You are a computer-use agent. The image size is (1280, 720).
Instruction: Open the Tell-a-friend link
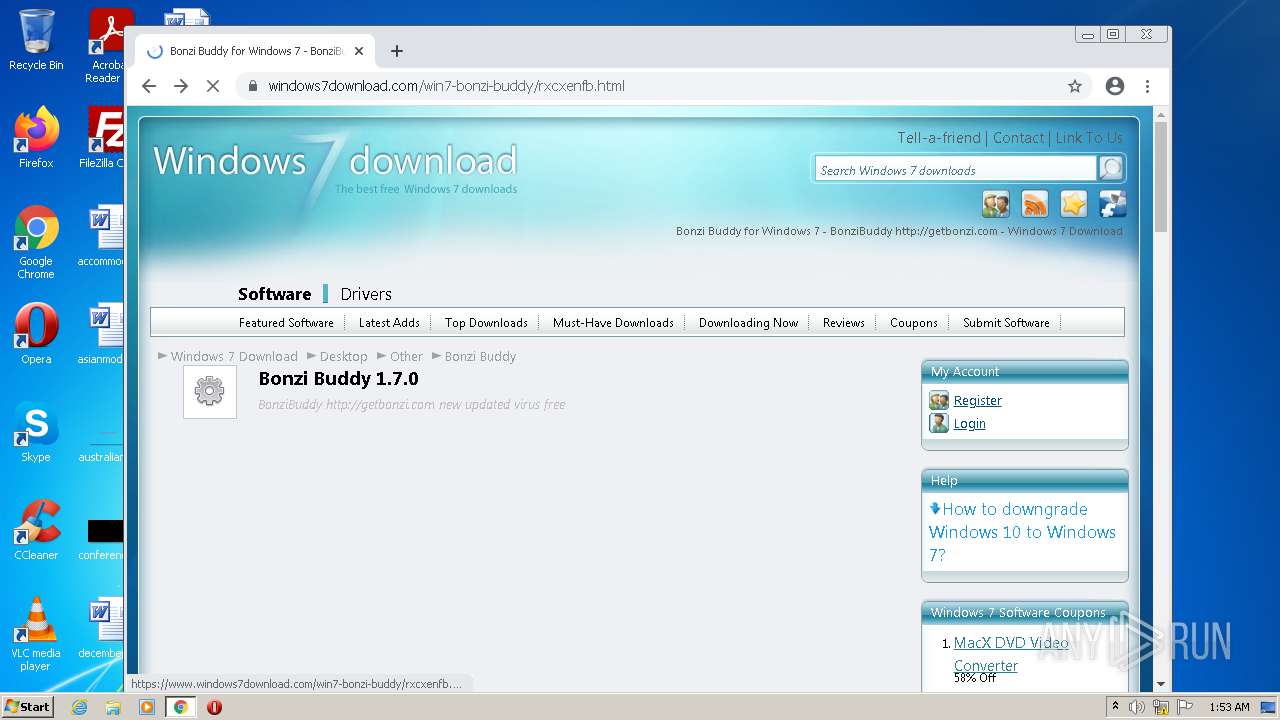point(939,138)
